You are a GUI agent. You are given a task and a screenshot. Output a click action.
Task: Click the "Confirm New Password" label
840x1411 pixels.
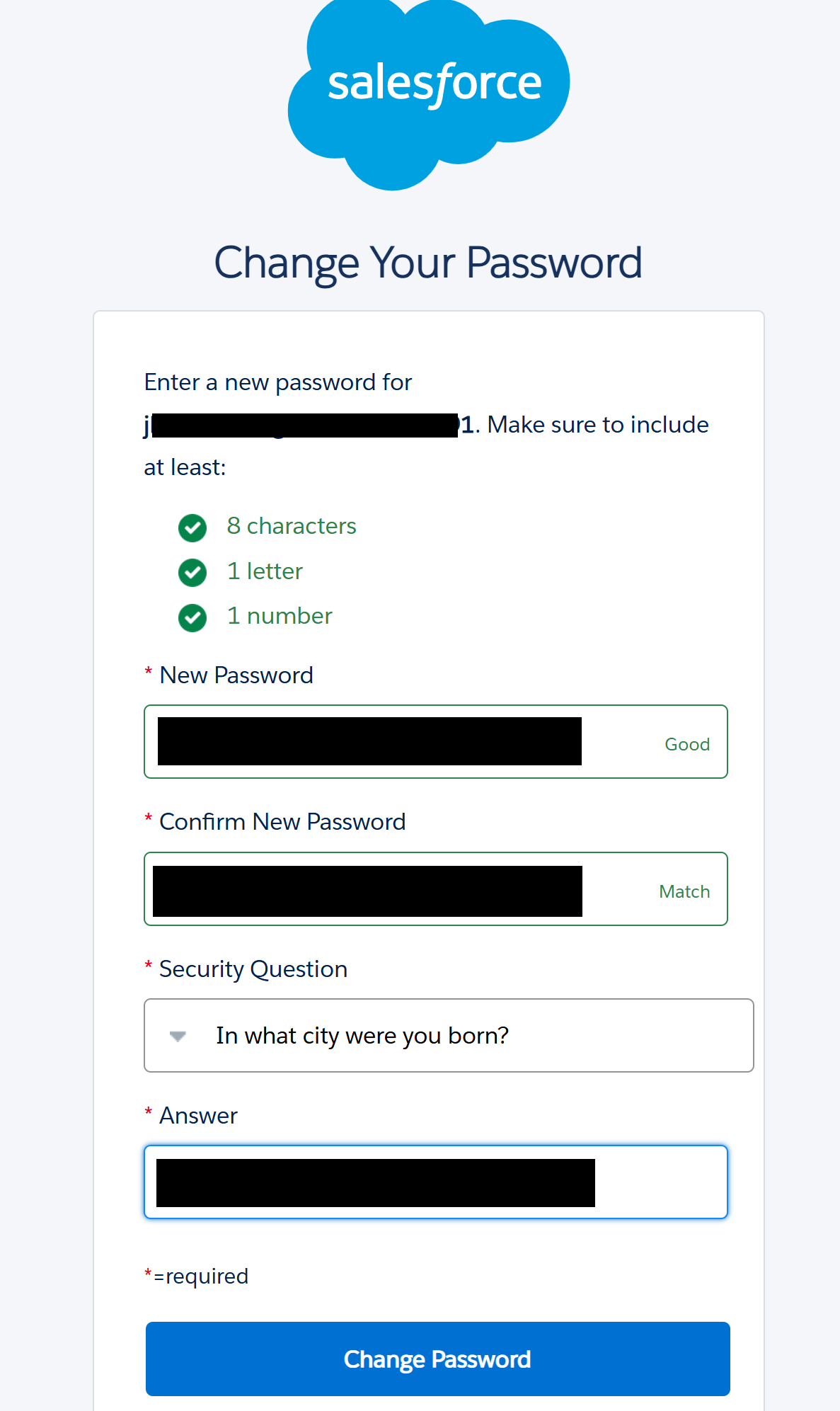(x=282, y=822)
